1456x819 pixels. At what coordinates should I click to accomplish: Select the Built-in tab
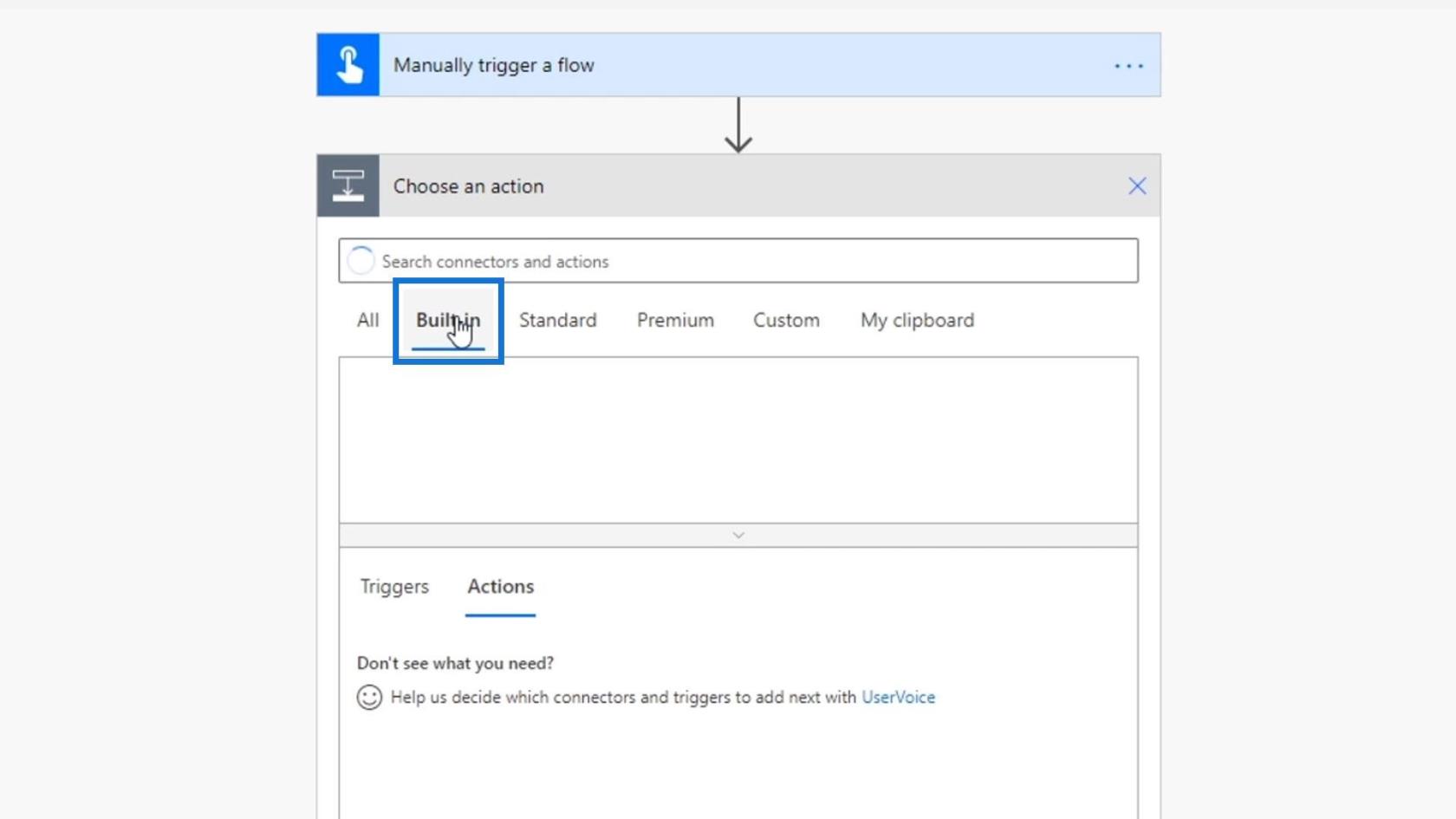pos(448,321)
